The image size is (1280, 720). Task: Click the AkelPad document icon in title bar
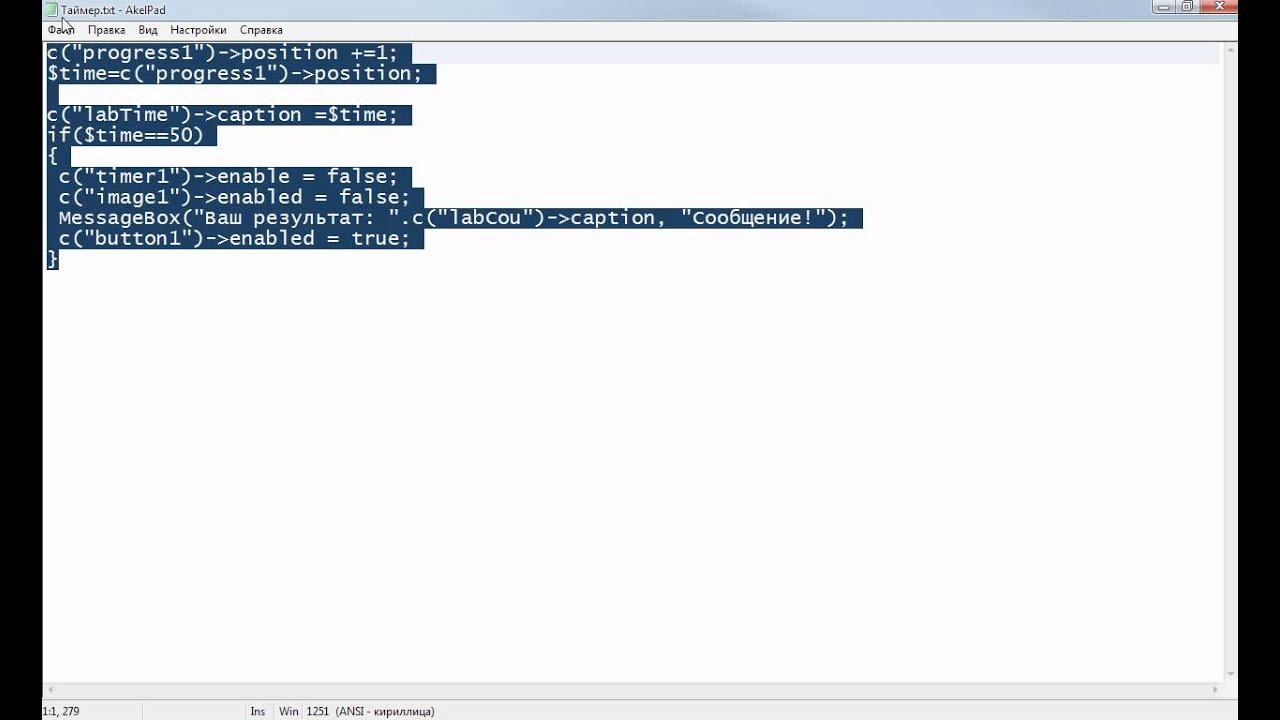51,10
